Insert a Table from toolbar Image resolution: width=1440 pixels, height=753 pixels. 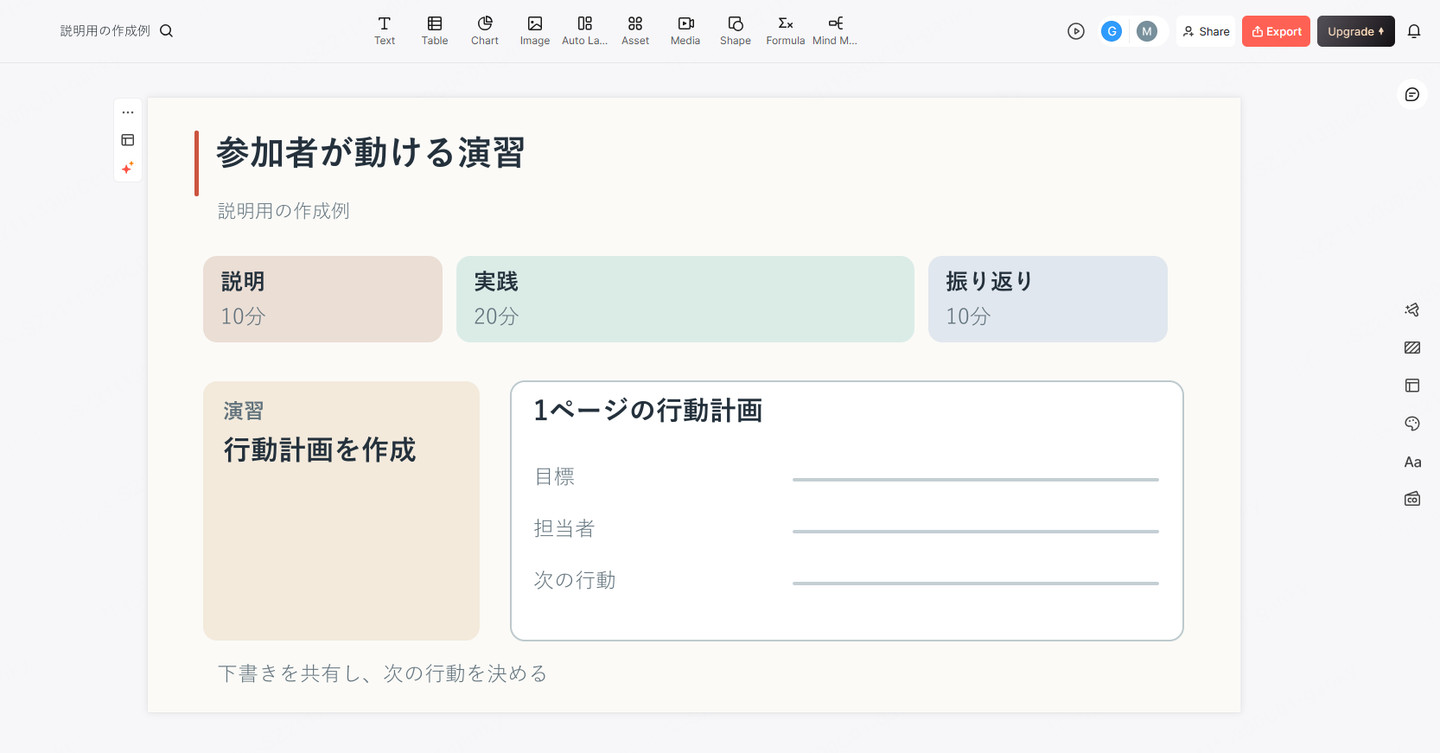(434, 31)
